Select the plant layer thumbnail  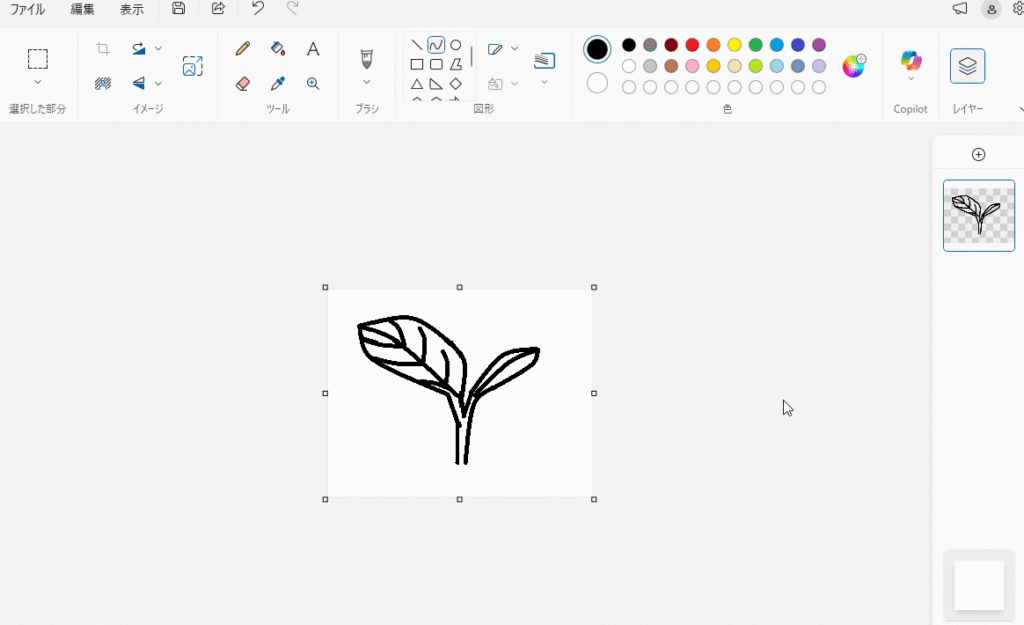tap(979, 216)
